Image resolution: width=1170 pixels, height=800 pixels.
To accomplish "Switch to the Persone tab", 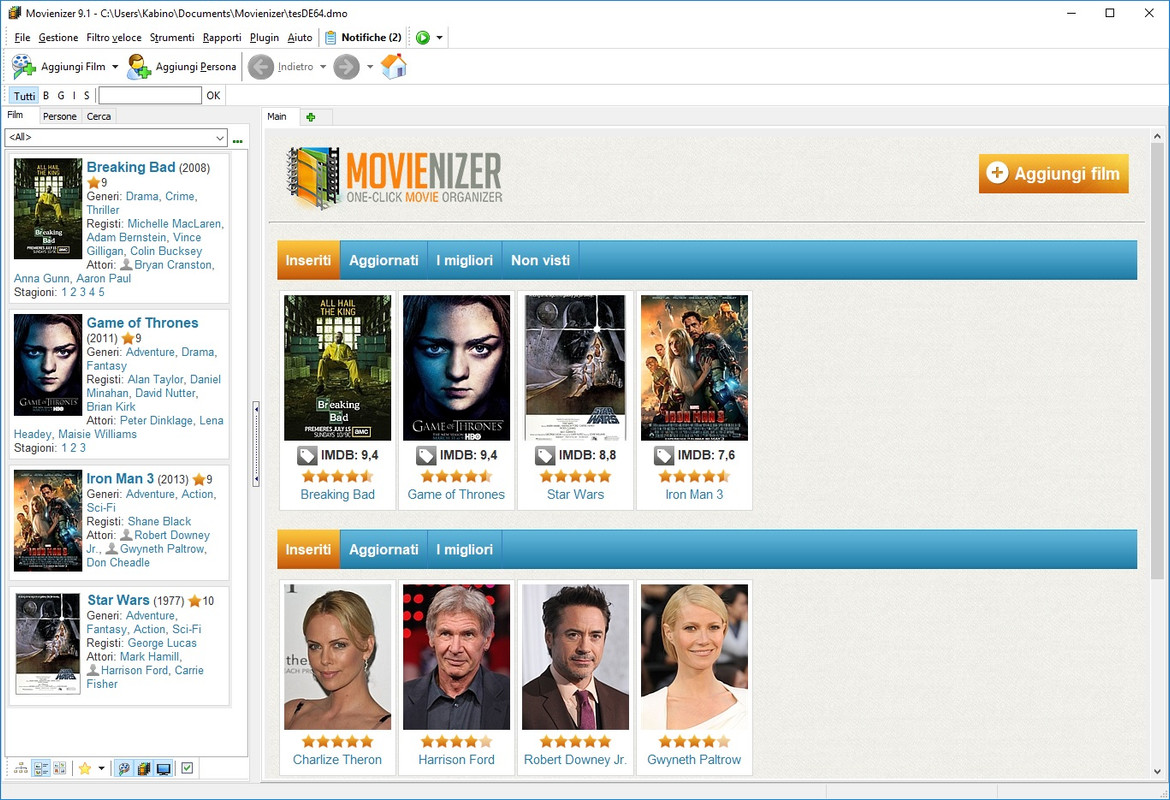I will coord(60,116).
